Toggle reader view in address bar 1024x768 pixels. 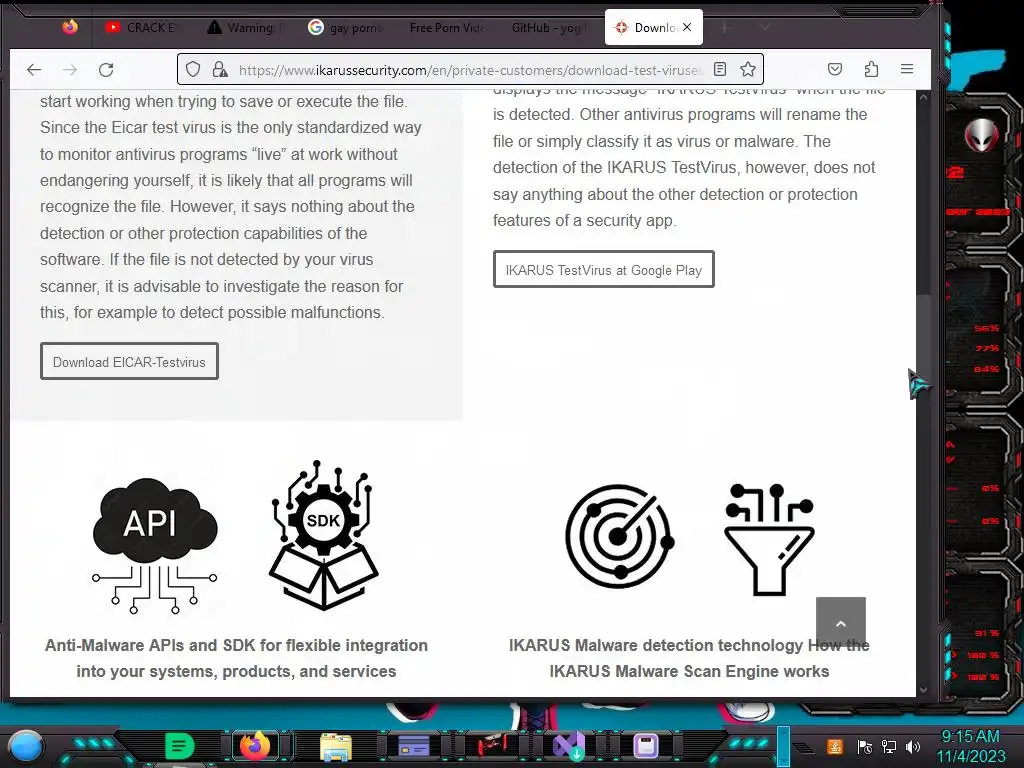click(720, 69)
